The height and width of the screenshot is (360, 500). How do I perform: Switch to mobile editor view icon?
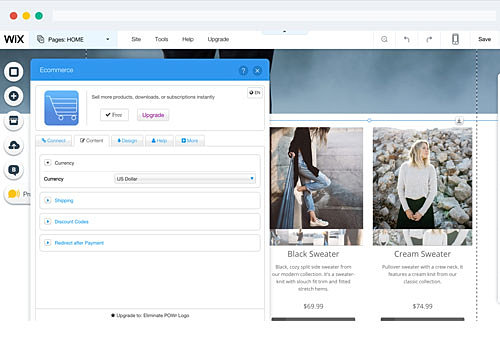click(455, 39)
